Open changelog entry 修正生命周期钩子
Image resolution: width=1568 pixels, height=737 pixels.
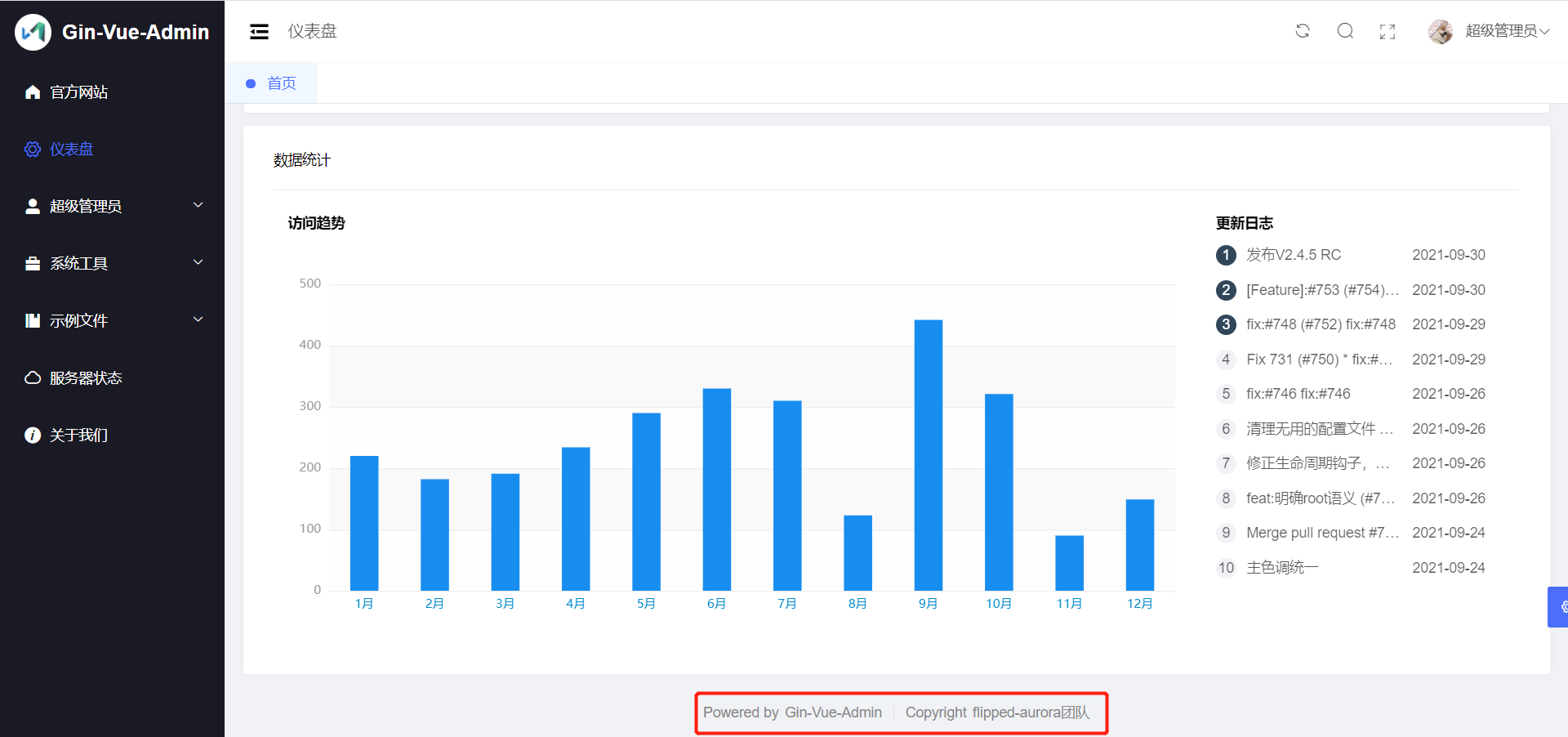point(1317,463)
